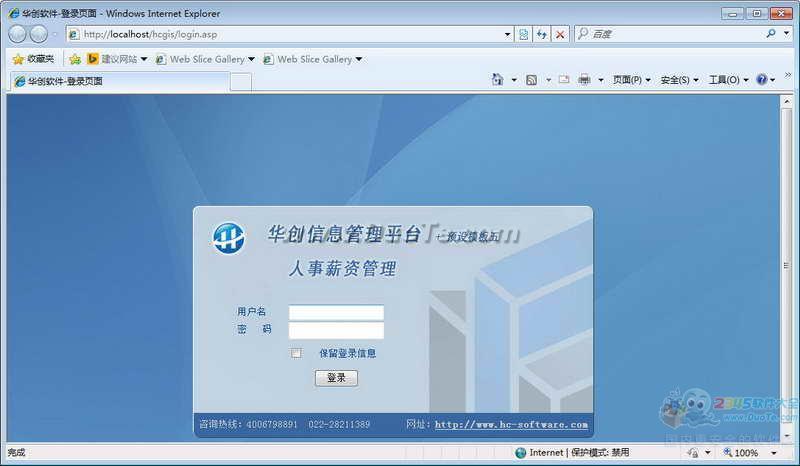Toggle the 保留登录信息 checkbox
The height and width of the screenshot is (466, 800).
[x=296, y=353]
